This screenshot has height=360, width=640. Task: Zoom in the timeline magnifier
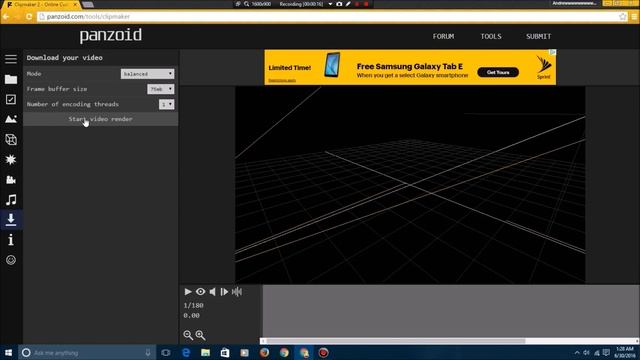(x=200, y=335)
